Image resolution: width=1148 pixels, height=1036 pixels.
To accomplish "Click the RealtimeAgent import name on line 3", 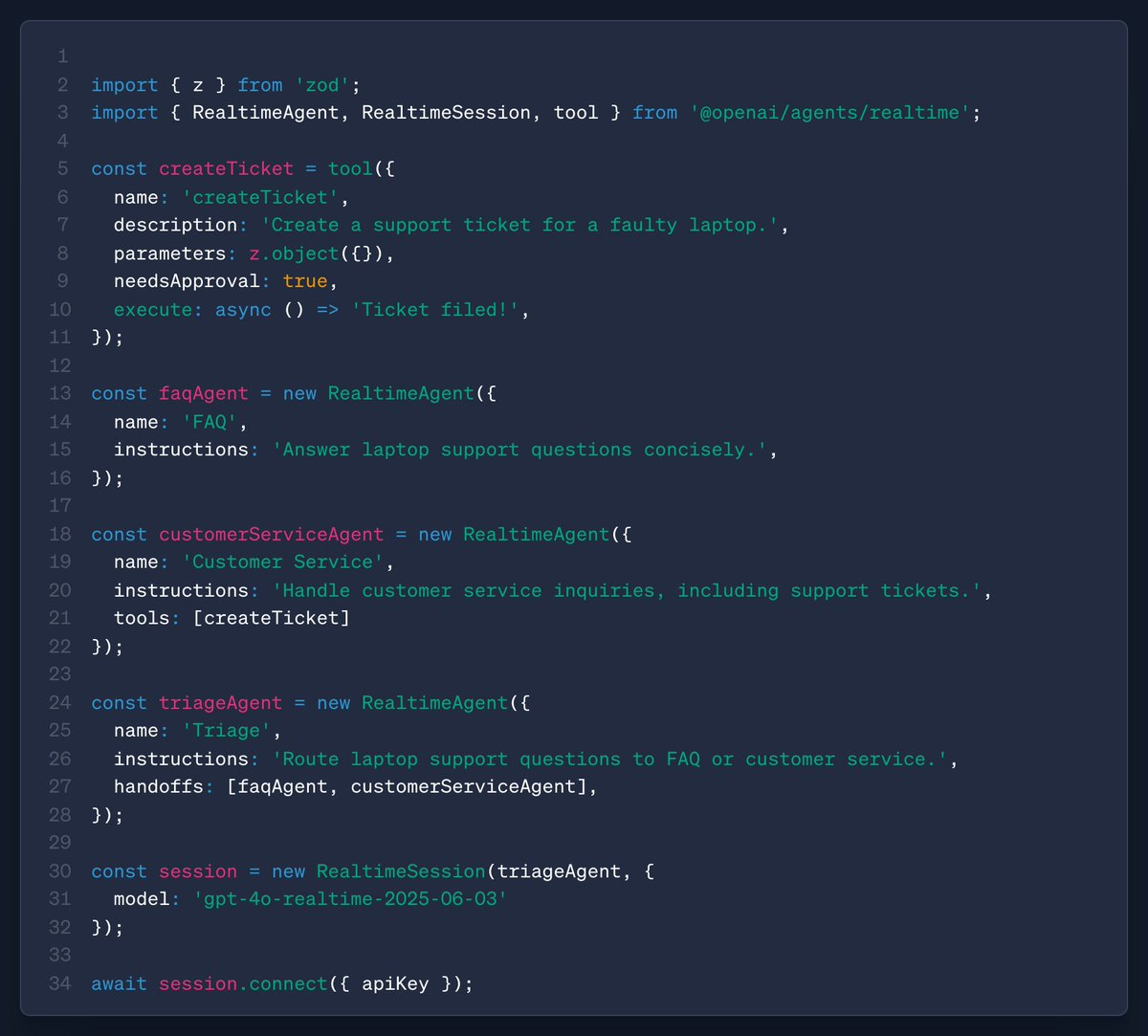I will (266, 113).
